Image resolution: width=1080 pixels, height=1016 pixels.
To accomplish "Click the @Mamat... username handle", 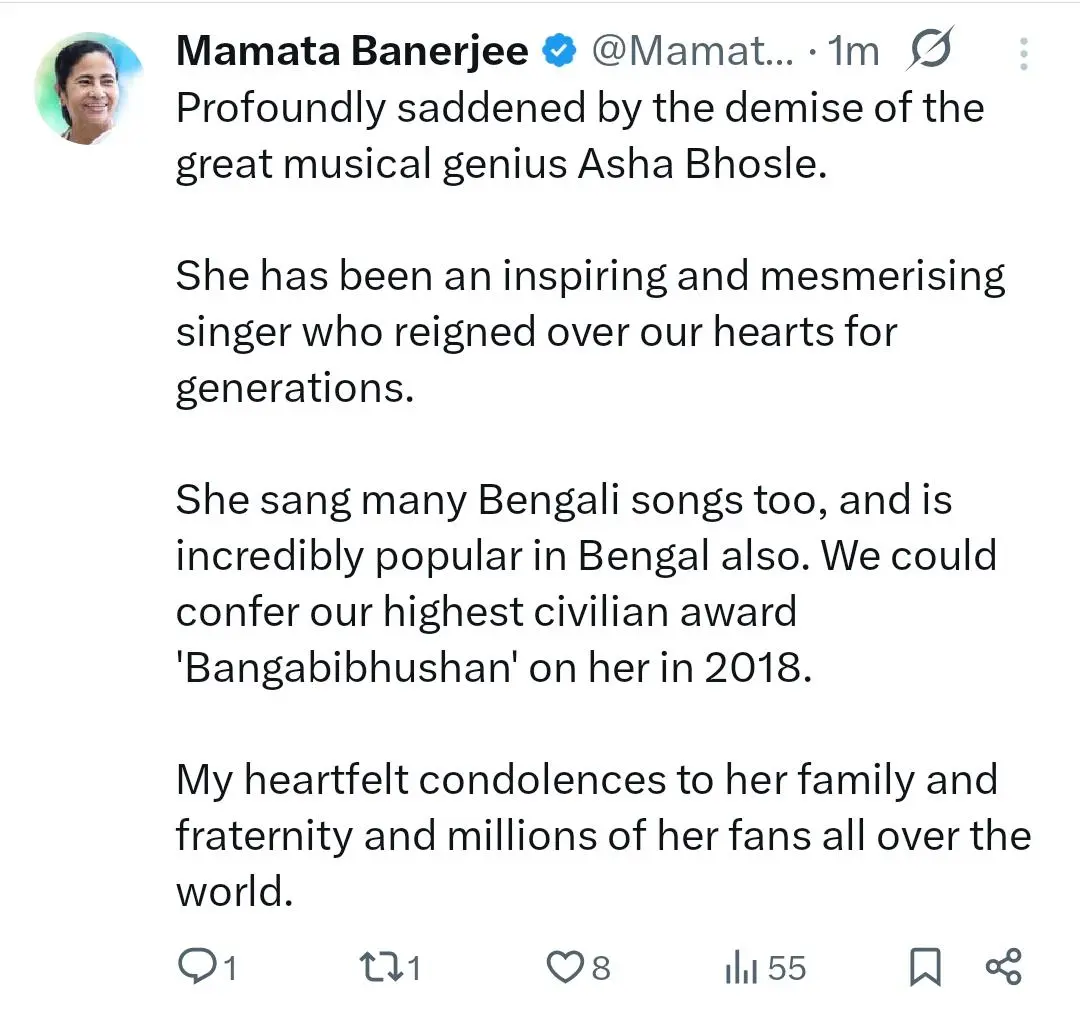I will [692, 51].
